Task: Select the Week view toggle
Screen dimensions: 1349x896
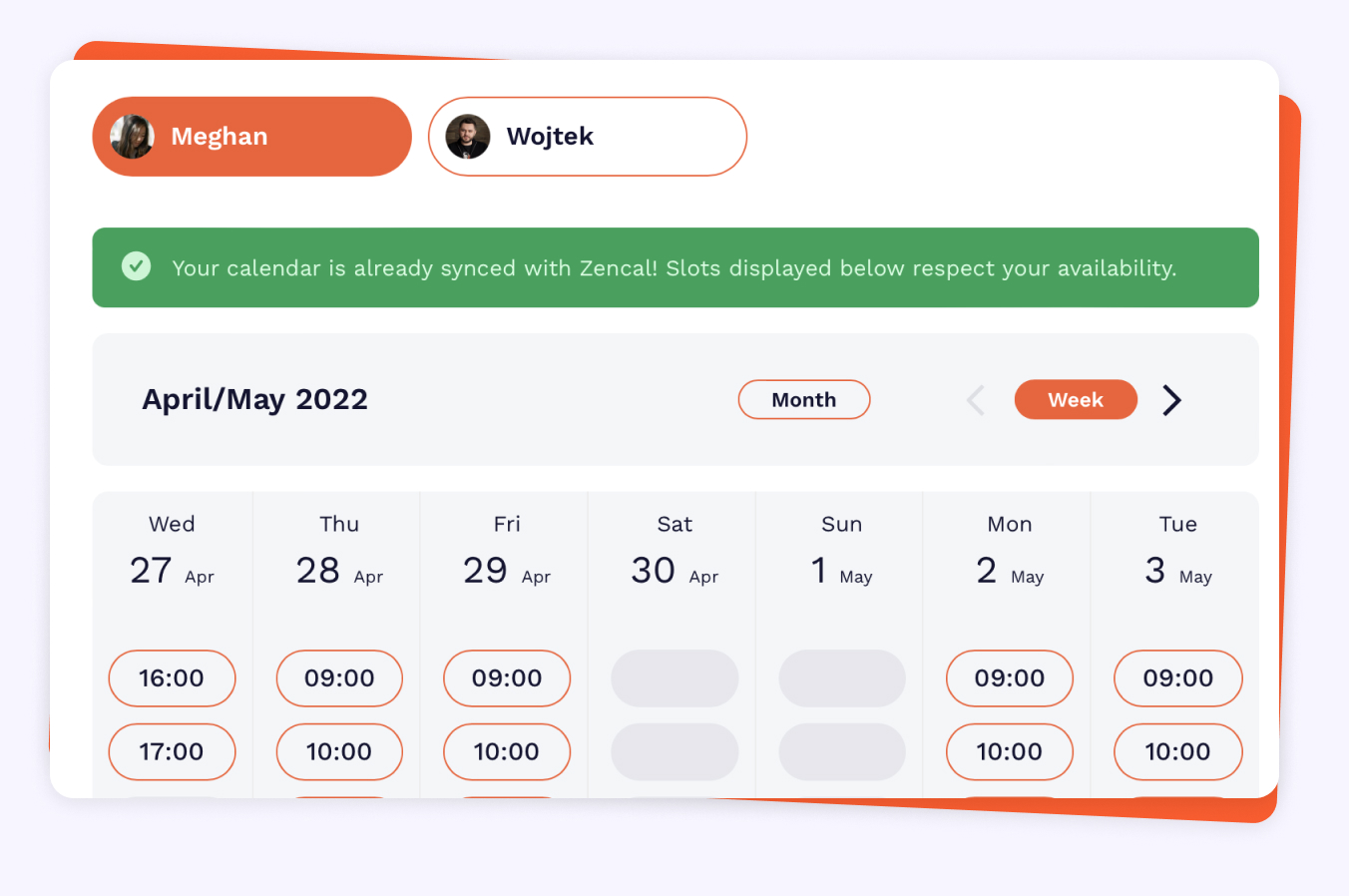Action: [x=1076, y=400]
